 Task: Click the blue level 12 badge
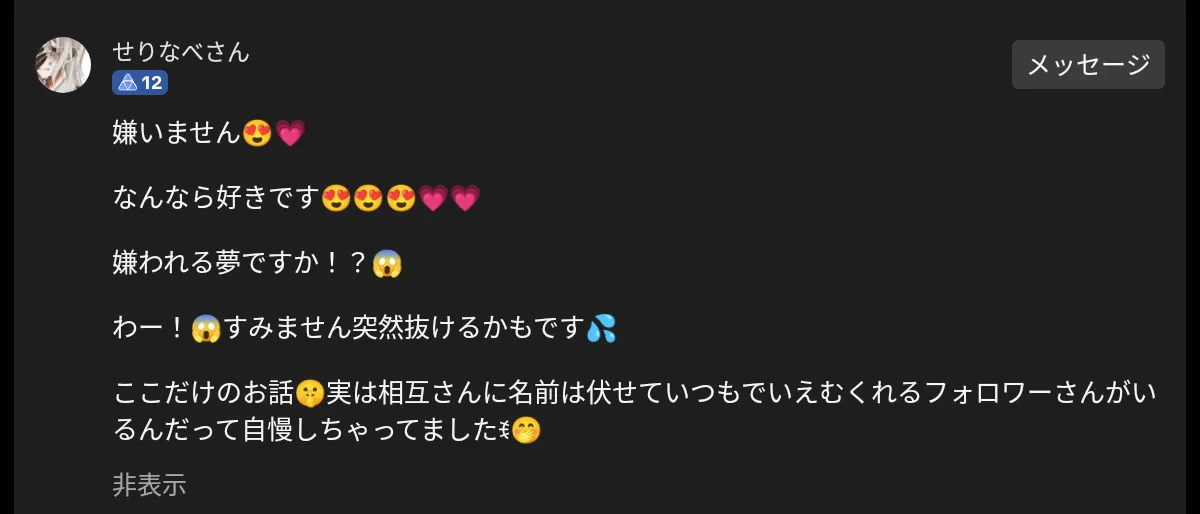click(x=140, y=83)
